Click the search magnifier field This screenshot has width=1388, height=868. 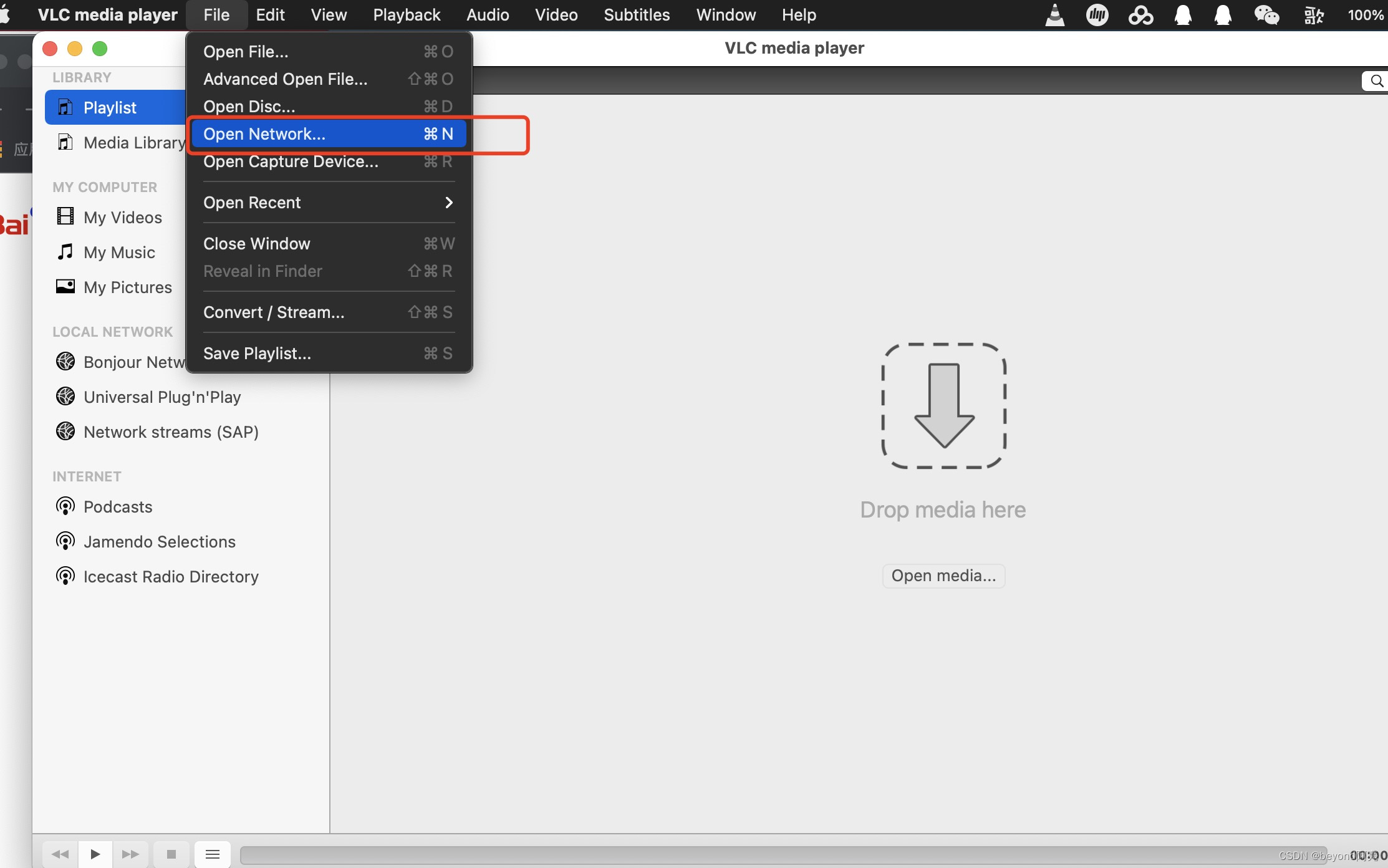click(1376, 81)
